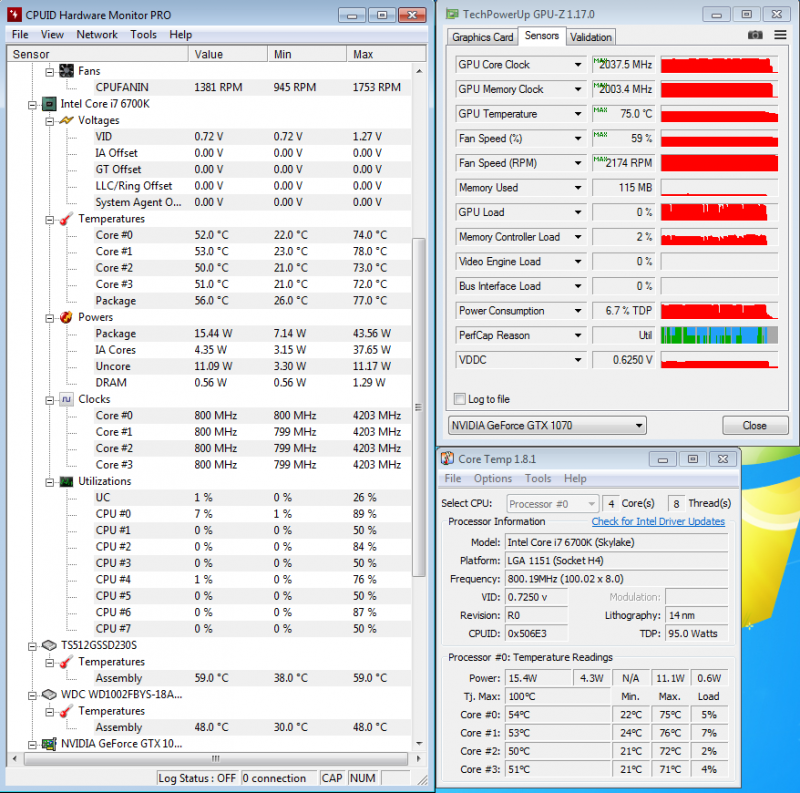Click the Intel Core i7 6700K chip icon
Image resolution: width=800 pixels, height=793 pixels.
pyautogui.click(x=49, y=104)
